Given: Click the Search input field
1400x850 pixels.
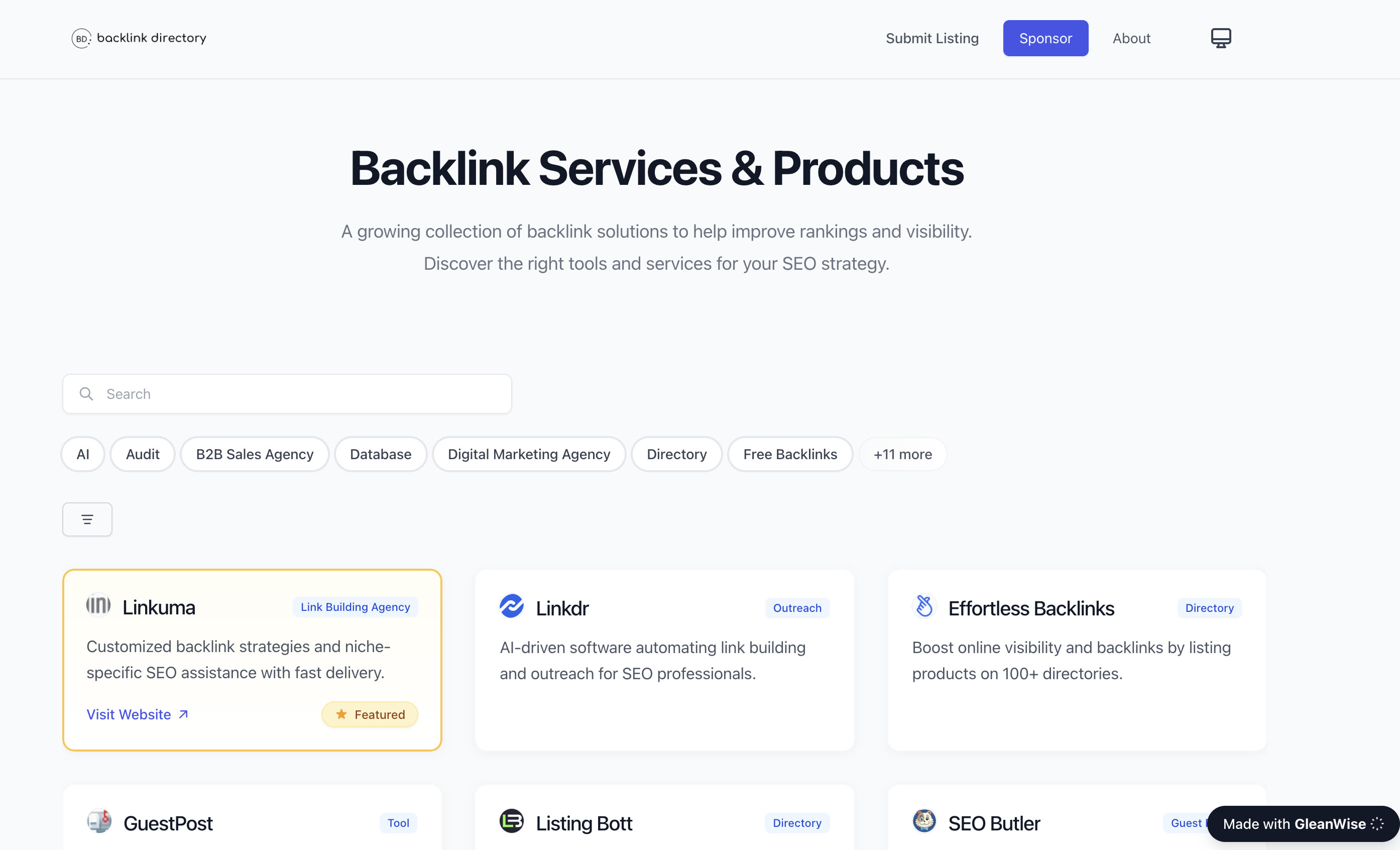Looking at the screenshot, I should (287, 393).
